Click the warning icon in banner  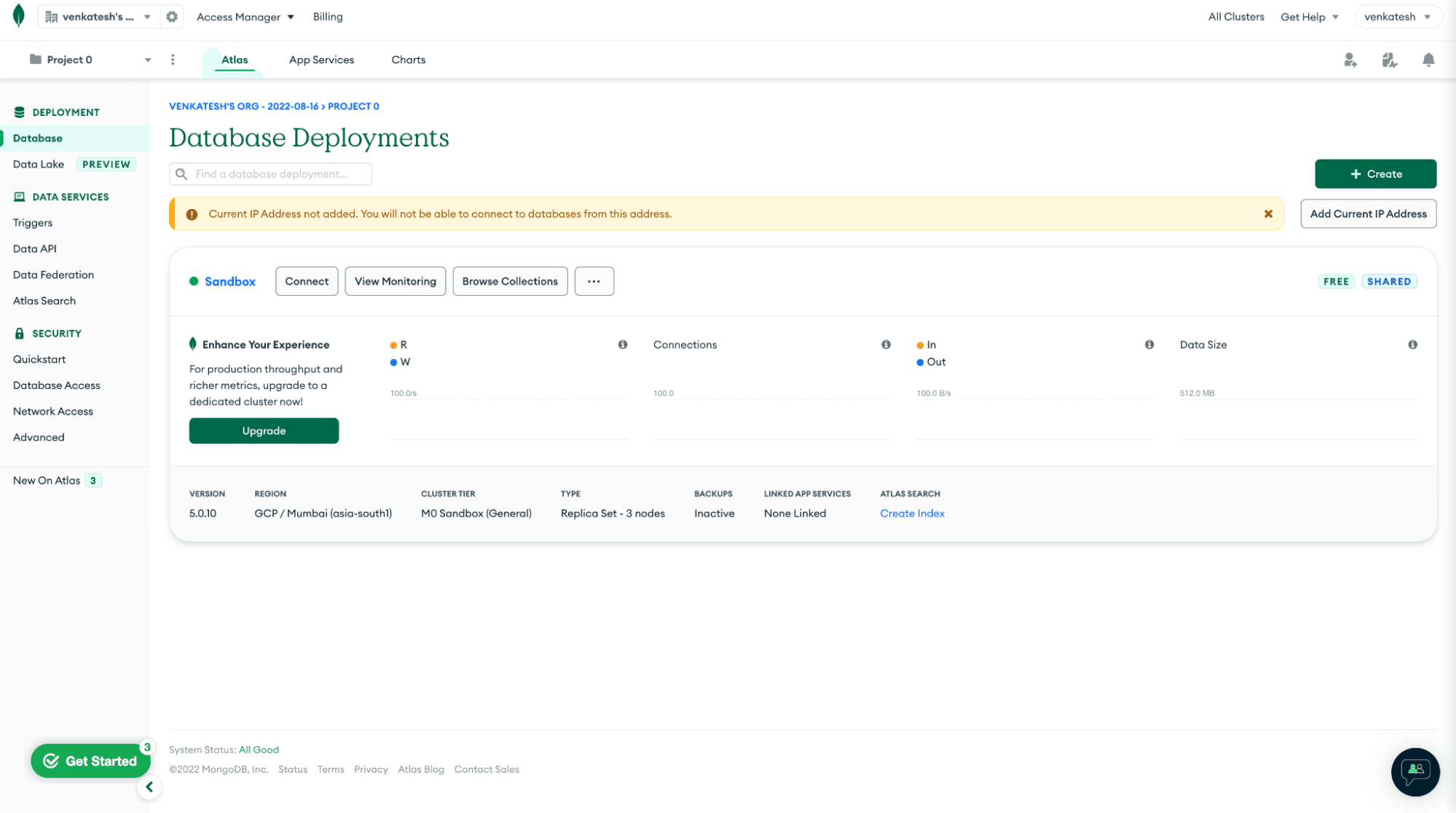(192, 214)
